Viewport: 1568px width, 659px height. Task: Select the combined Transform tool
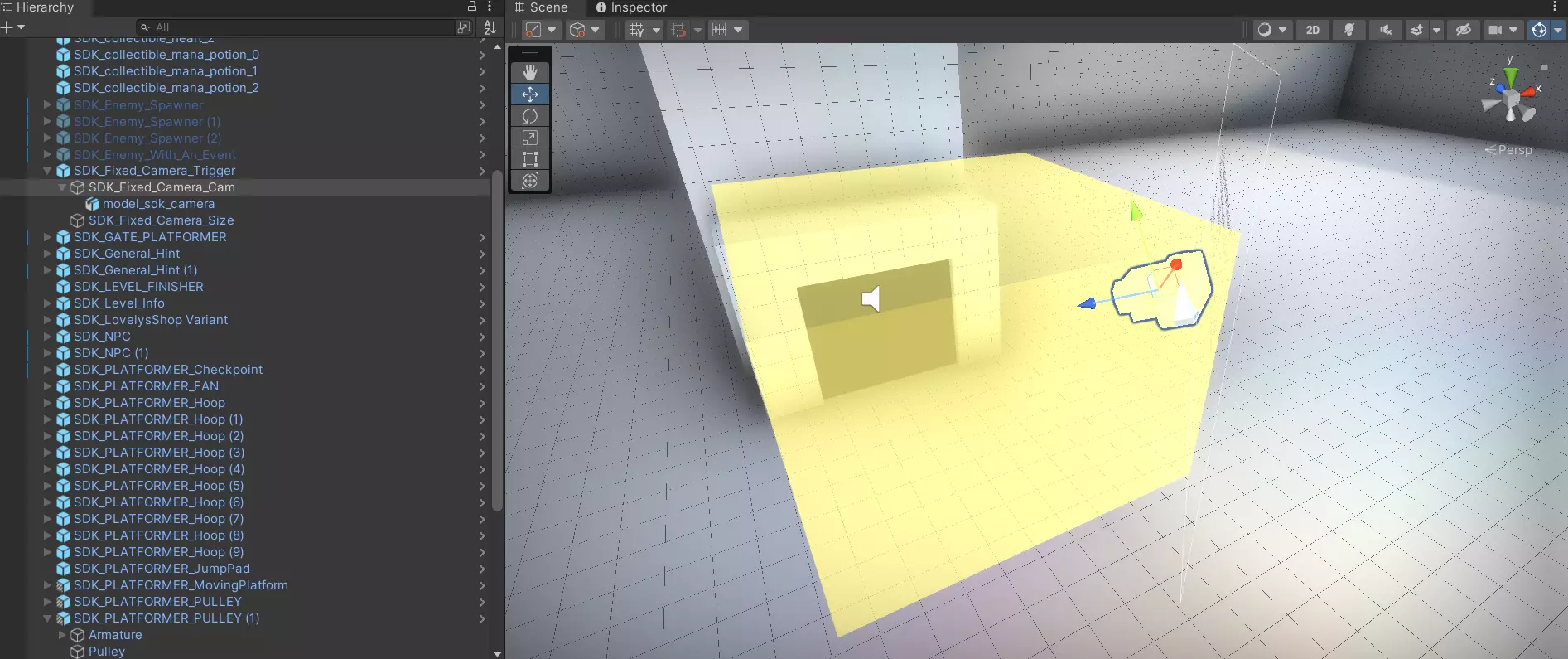[530, 181]
